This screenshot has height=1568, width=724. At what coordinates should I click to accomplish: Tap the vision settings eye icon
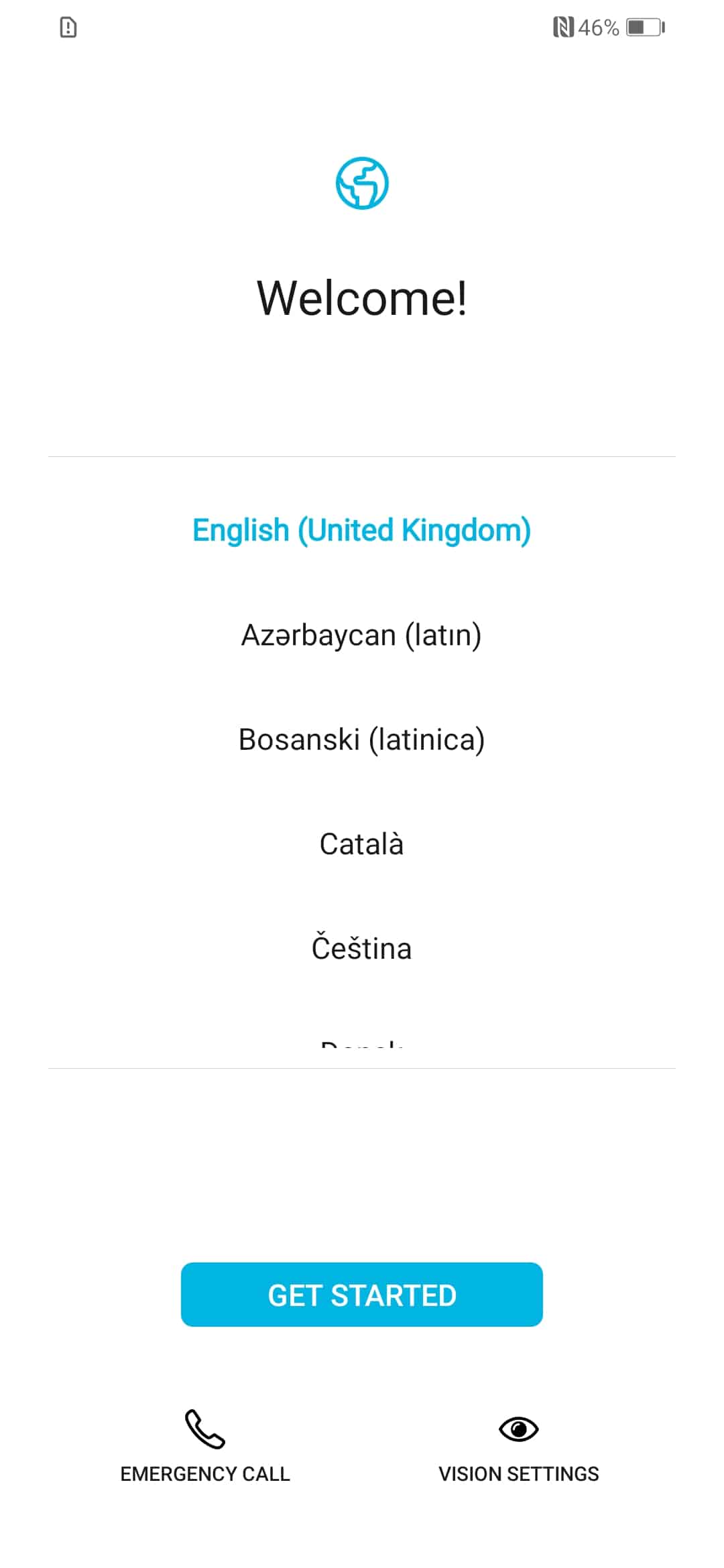click(x=518, y=1429)
